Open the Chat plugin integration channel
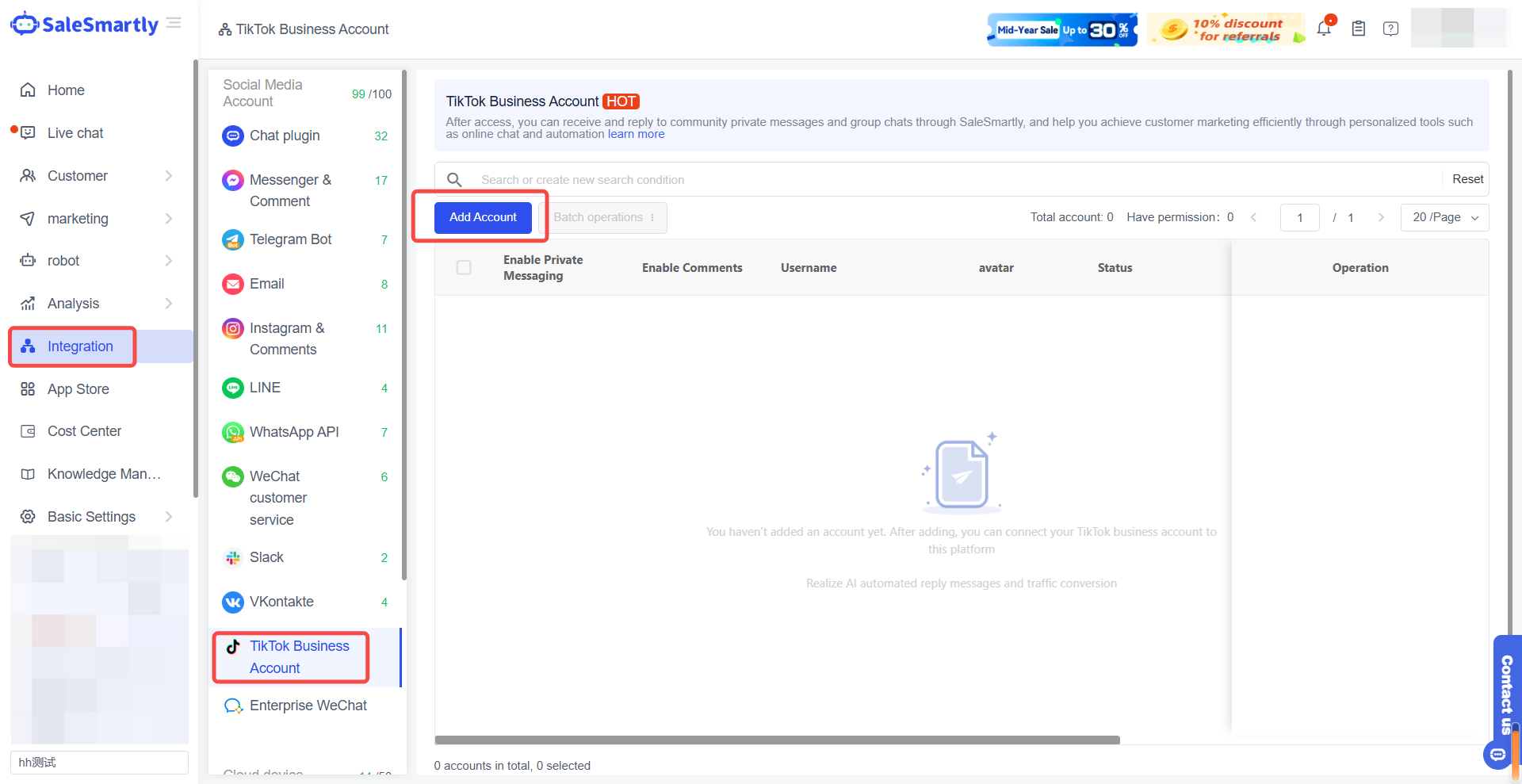1522x784 pixels. click(283, 136)
